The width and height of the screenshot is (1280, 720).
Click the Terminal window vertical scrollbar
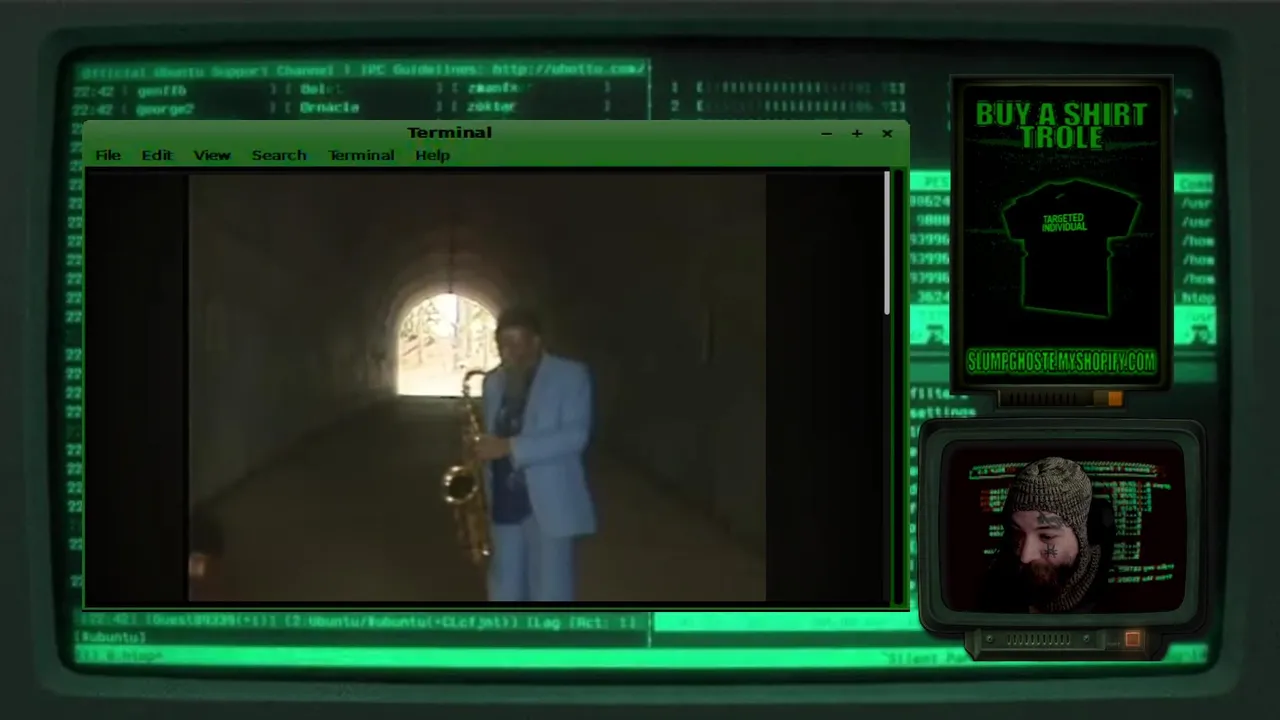(x=887, y=243)
